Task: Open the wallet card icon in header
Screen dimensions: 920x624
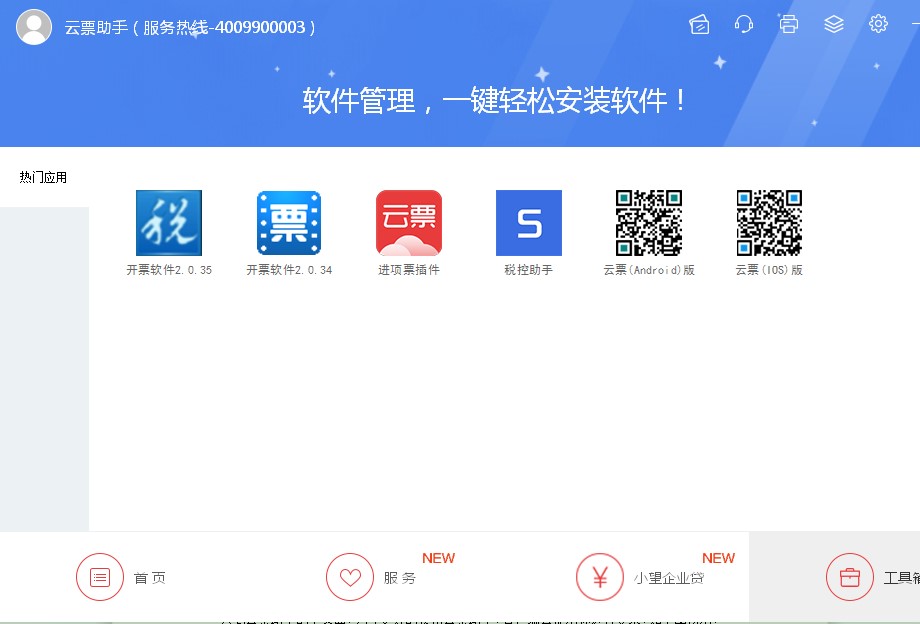Action: coord(699,24)
